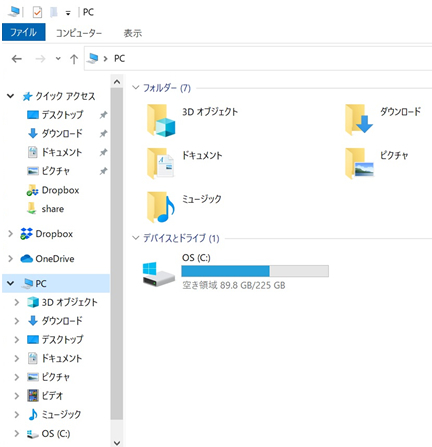The image size is (432, 447).
Task: Open the ピクチャ folder in main pane
Action: click(359, 163)
